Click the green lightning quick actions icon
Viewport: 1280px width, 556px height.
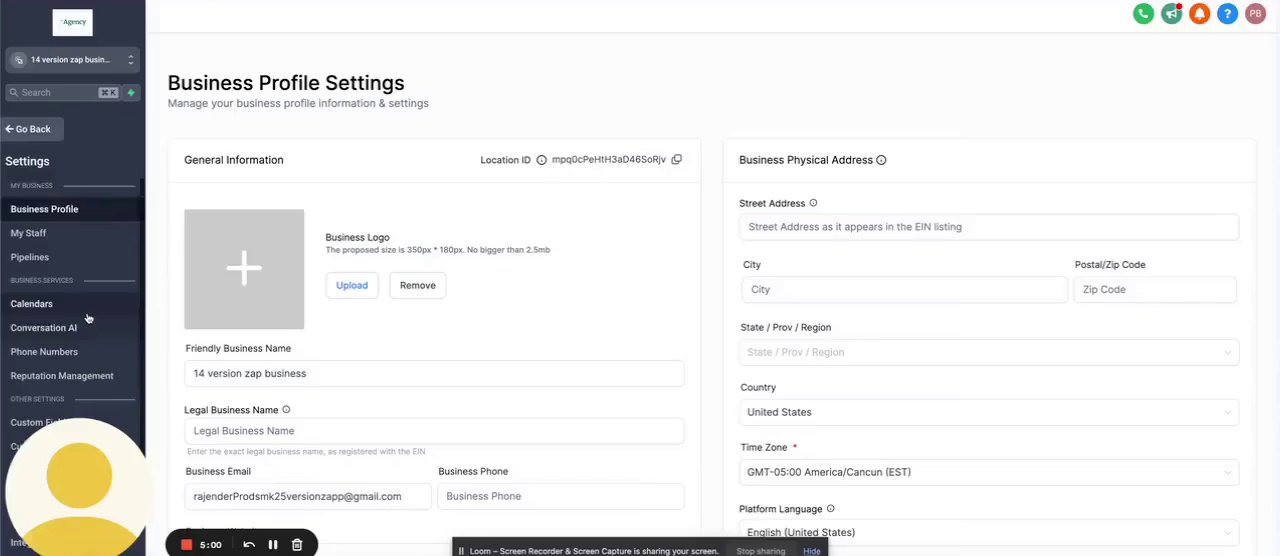pyautogui.click(x=130, y=93)
